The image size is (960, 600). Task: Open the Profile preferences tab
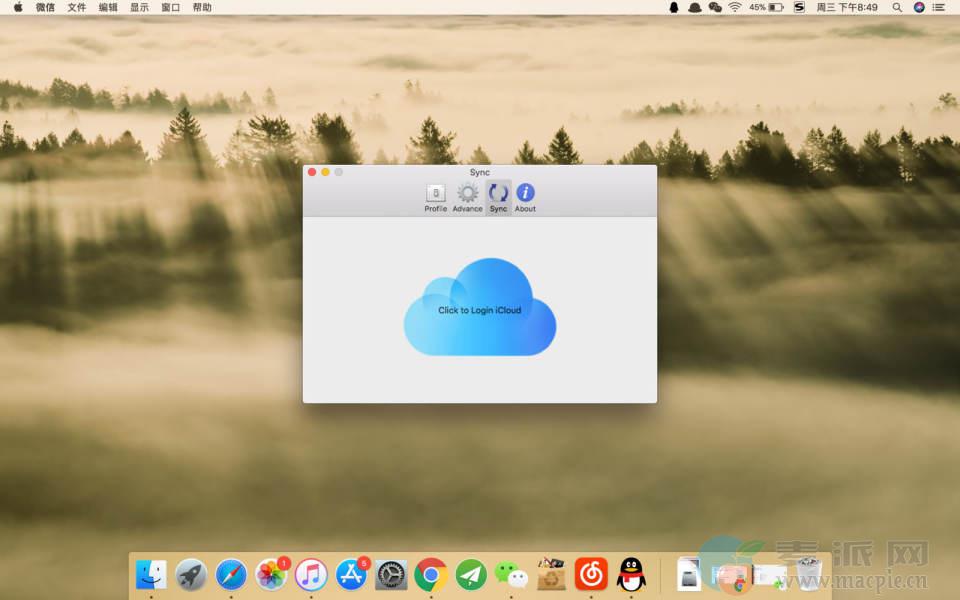pyautogui.click(x=435, y=197)
